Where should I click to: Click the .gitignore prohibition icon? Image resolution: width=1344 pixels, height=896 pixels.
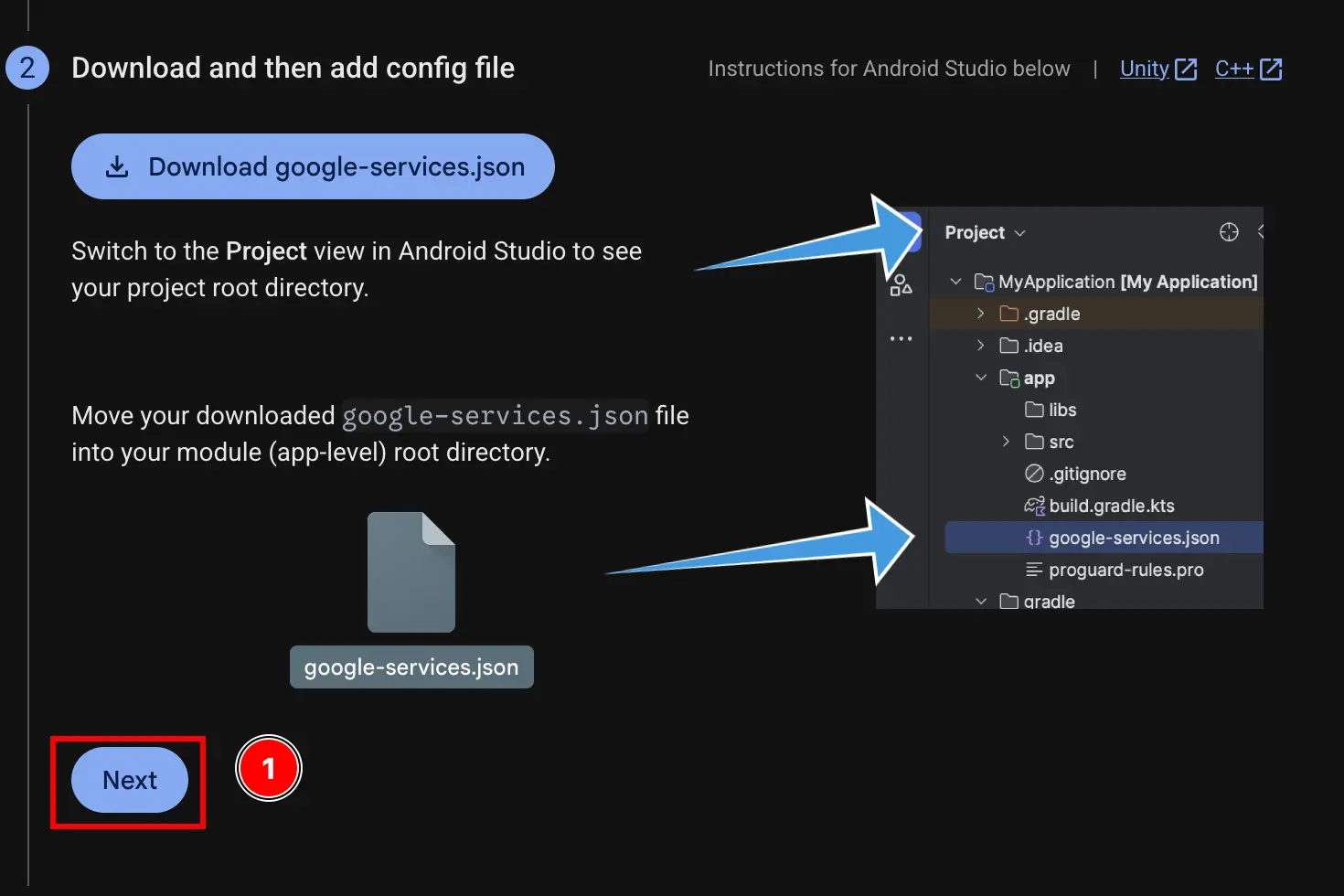pyautogui.click(x=1033, y=474)
